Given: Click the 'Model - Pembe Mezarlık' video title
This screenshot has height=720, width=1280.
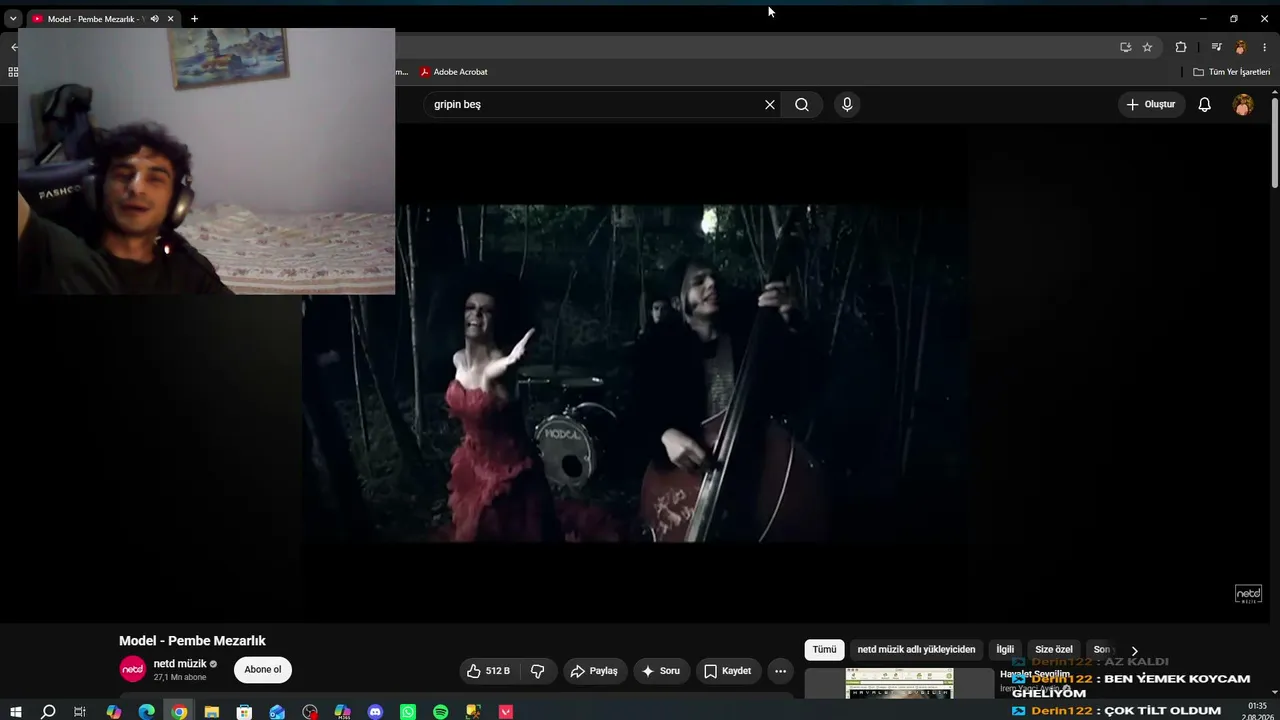Looking at the screenshot, I should pyautogui.click(x=192, y=641).
